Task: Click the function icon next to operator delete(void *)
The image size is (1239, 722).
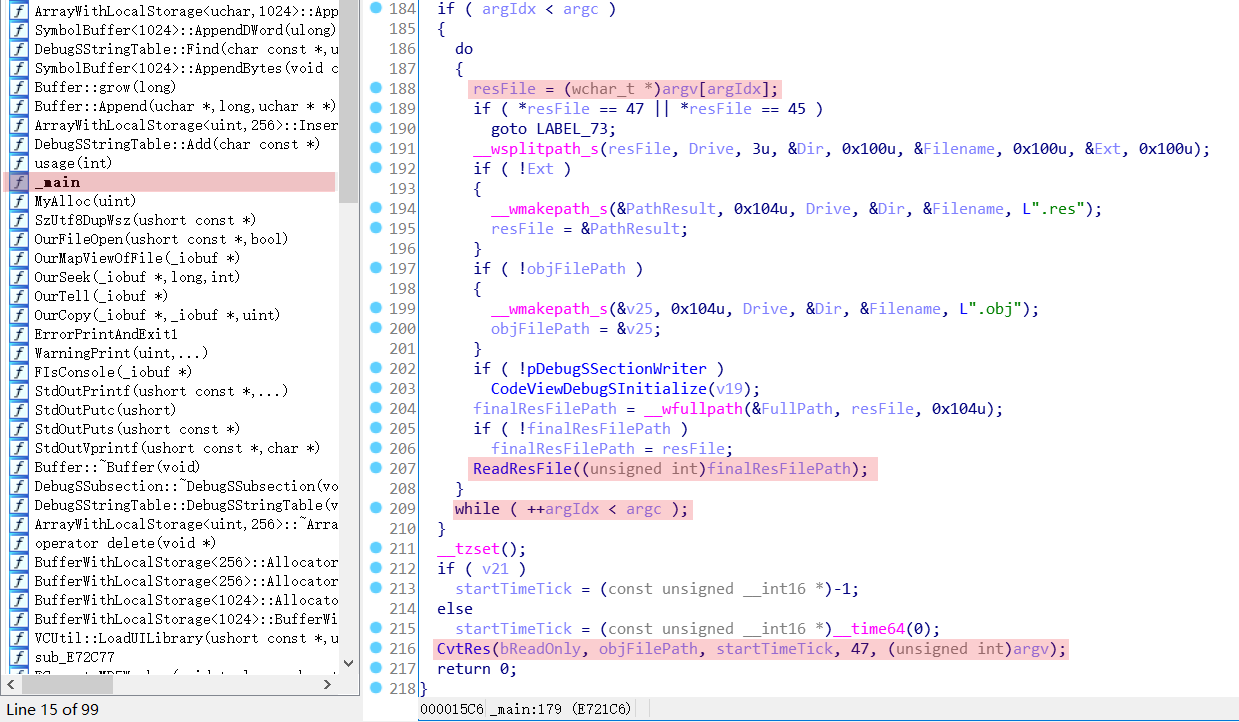Action: click(x=18, y=543)
